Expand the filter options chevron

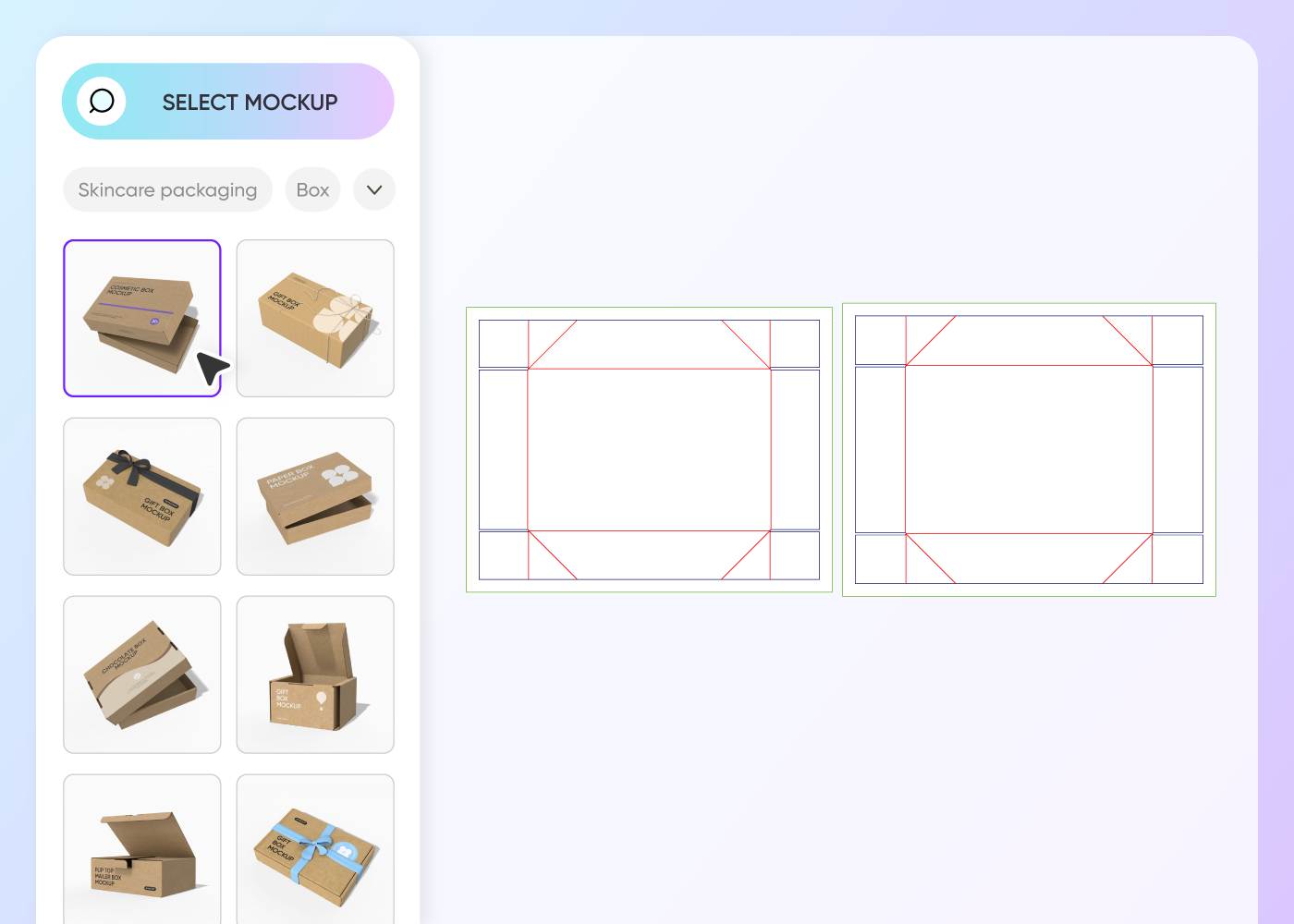point(374,189)
